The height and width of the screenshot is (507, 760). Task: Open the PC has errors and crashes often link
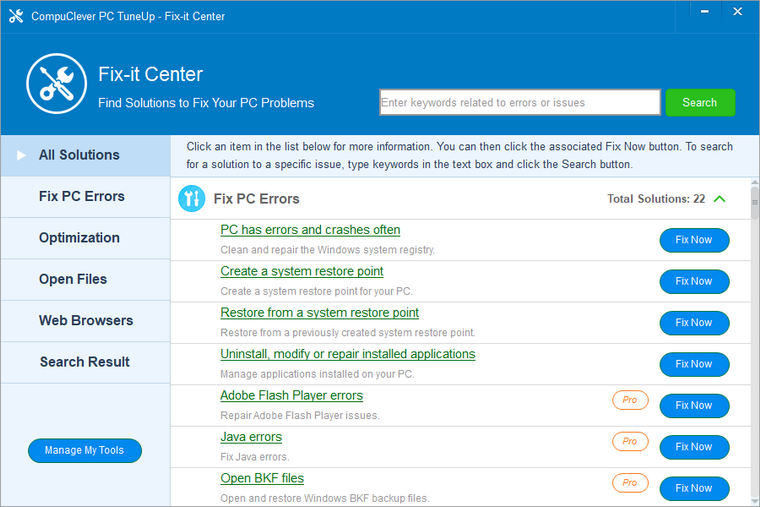[310, 230]
